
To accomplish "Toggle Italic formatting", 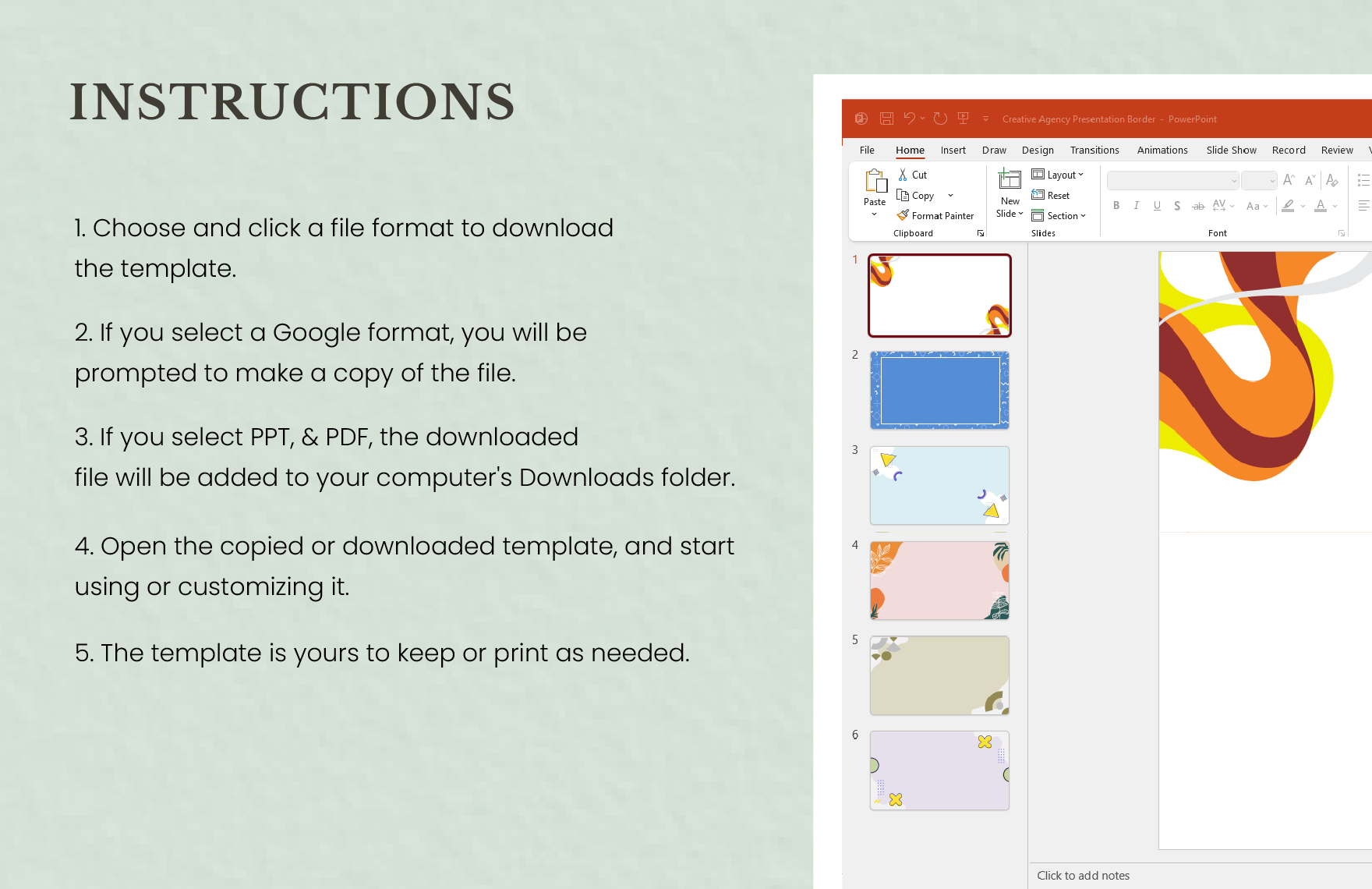I will 1137,206.
